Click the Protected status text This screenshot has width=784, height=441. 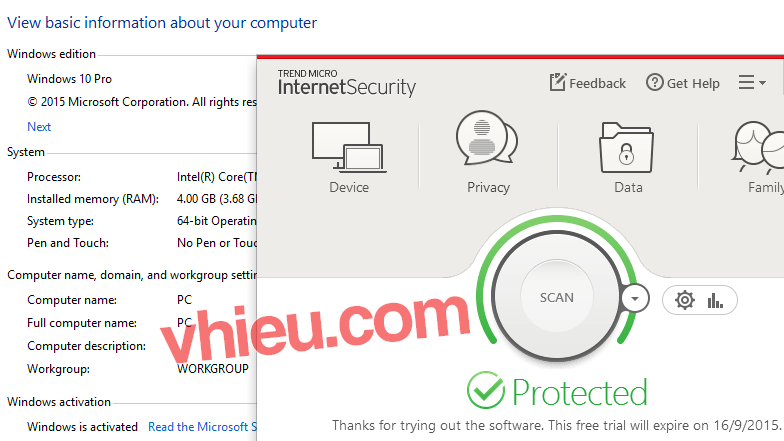(x=580, y=392)
